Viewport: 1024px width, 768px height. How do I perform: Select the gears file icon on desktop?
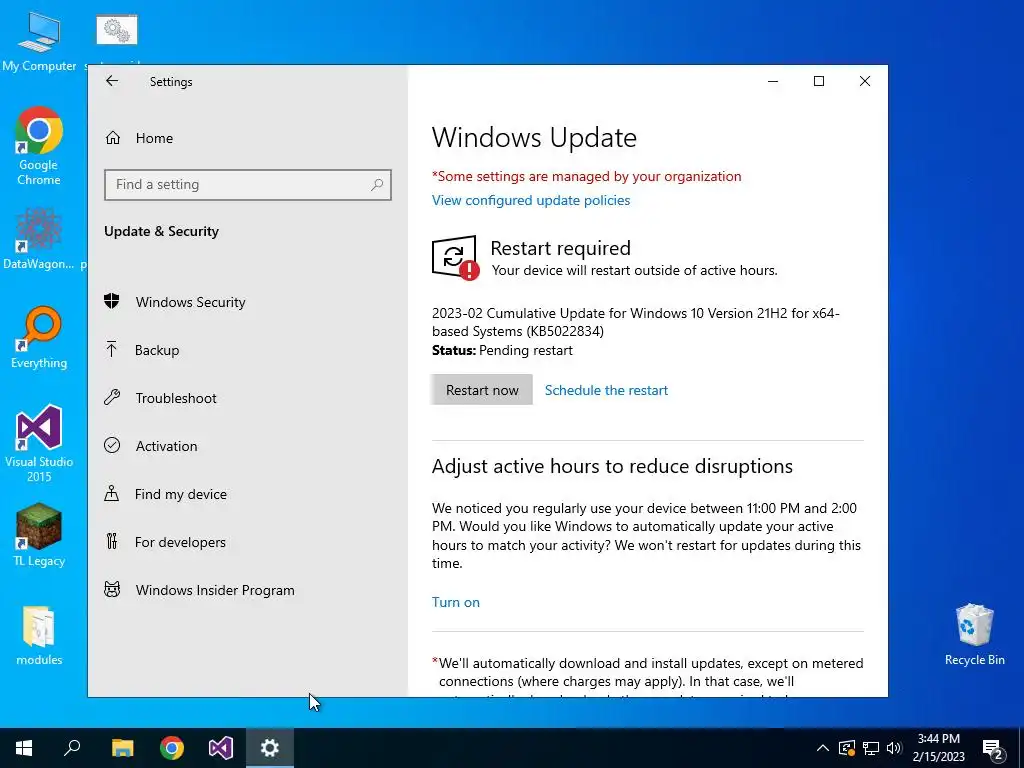[117, 30]
